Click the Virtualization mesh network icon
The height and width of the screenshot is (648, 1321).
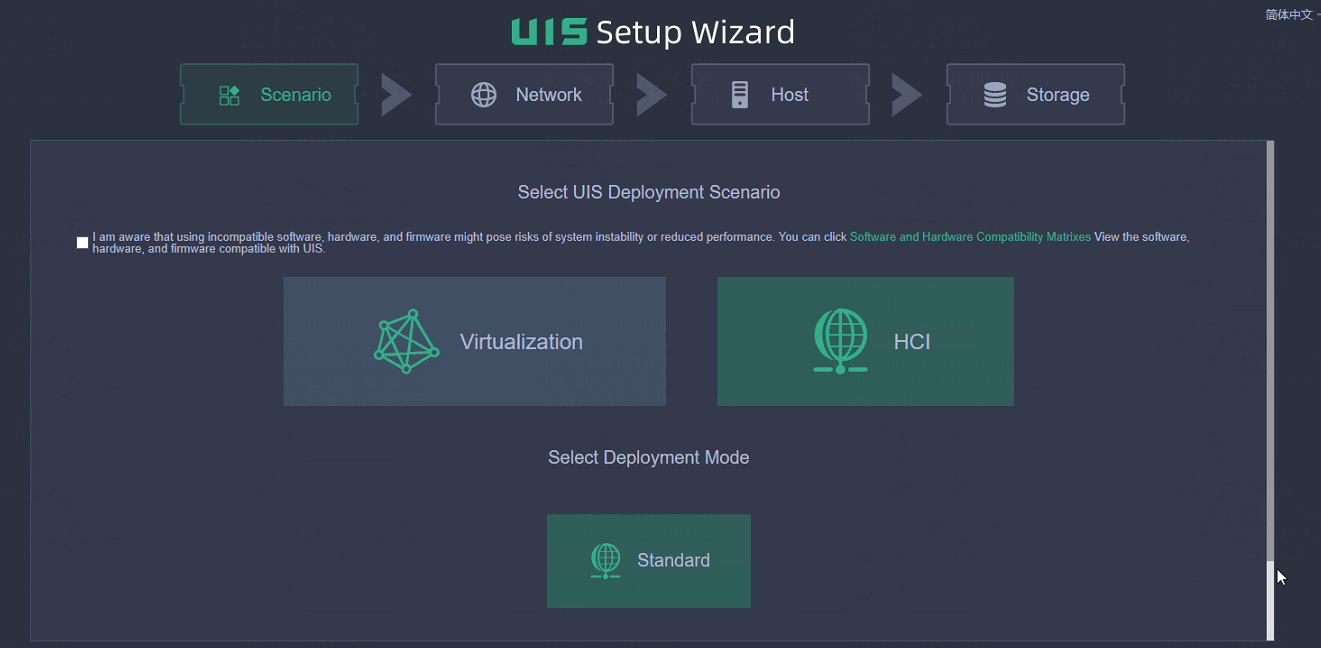[406, 341]
